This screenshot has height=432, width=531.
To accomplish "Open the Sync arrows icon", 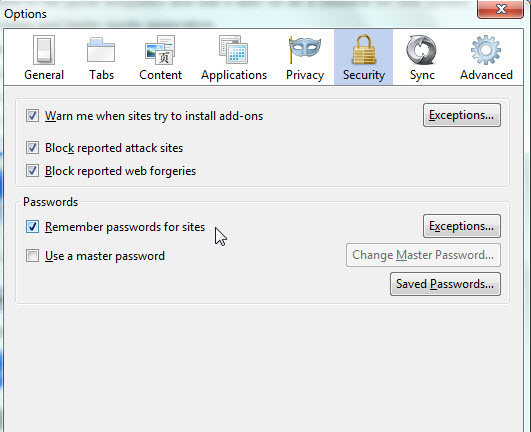I will point(421,50).
